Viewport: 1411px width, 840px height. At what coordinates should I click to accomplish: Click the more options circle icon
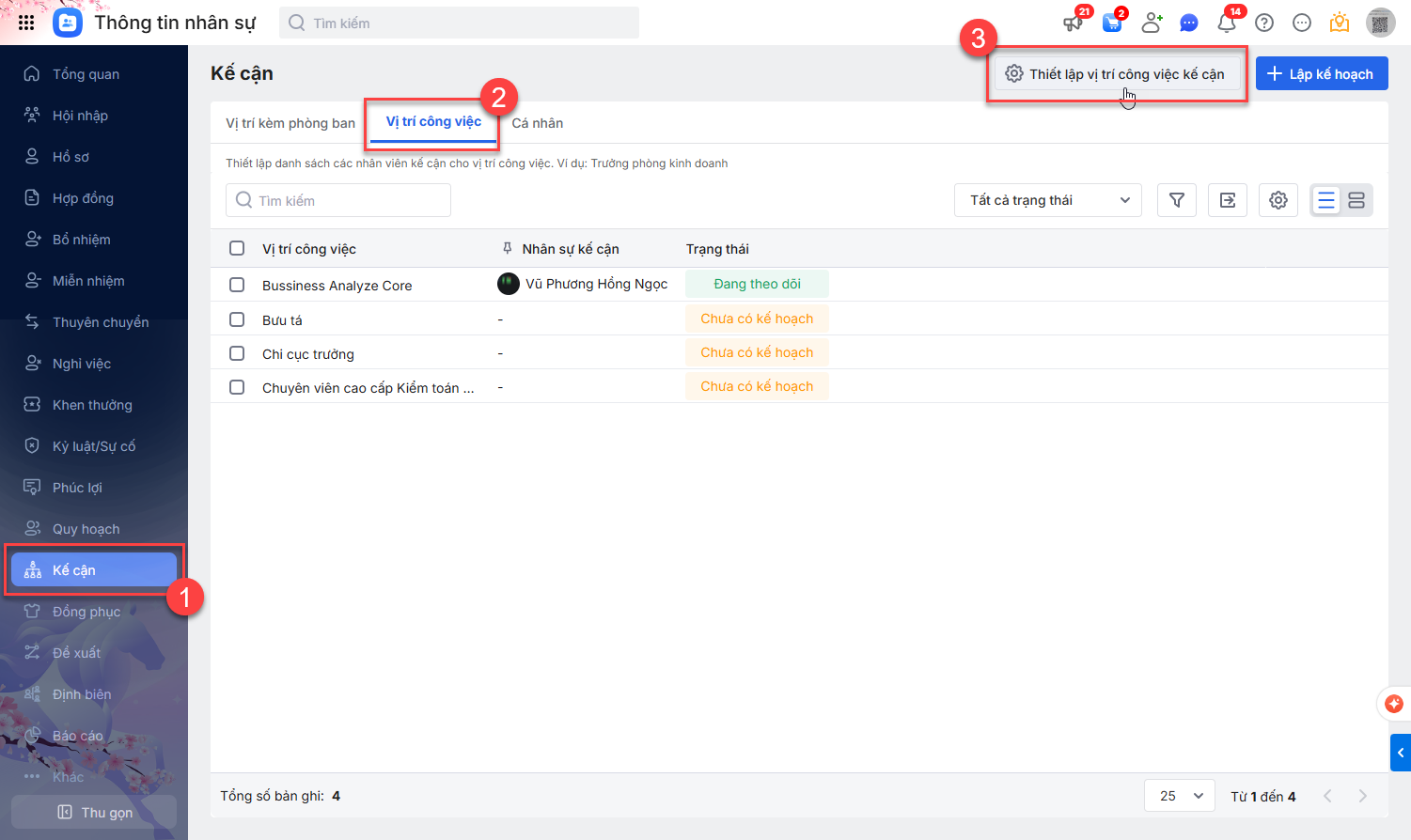pos(1302,23)
